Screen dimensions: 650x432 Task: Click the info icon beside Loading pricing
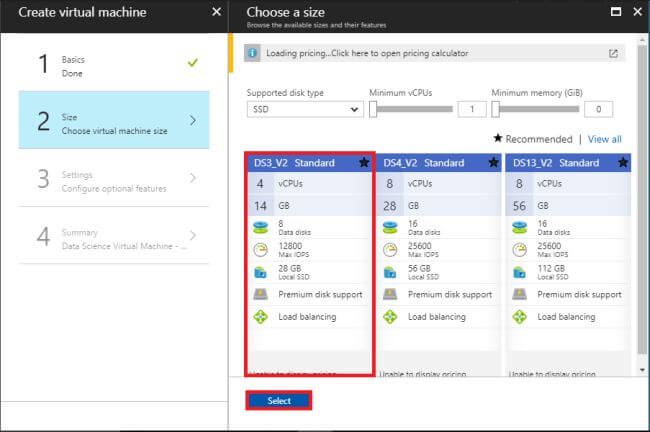253,53
